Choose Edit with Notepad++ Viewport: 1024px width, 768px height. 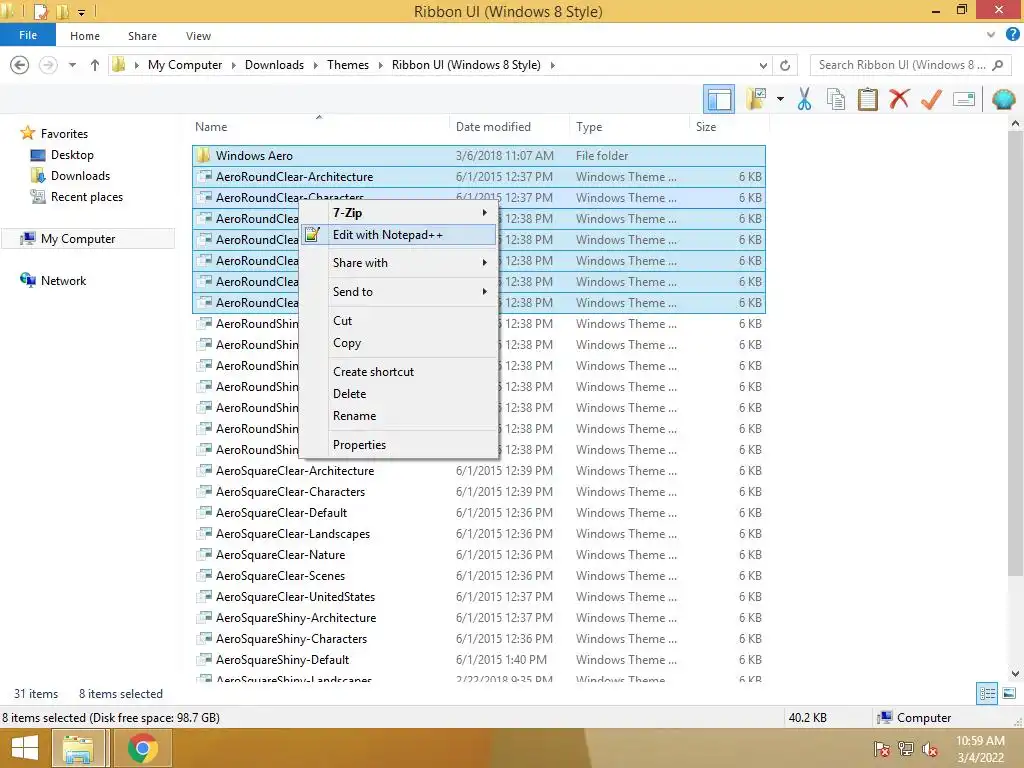(399, 234)
